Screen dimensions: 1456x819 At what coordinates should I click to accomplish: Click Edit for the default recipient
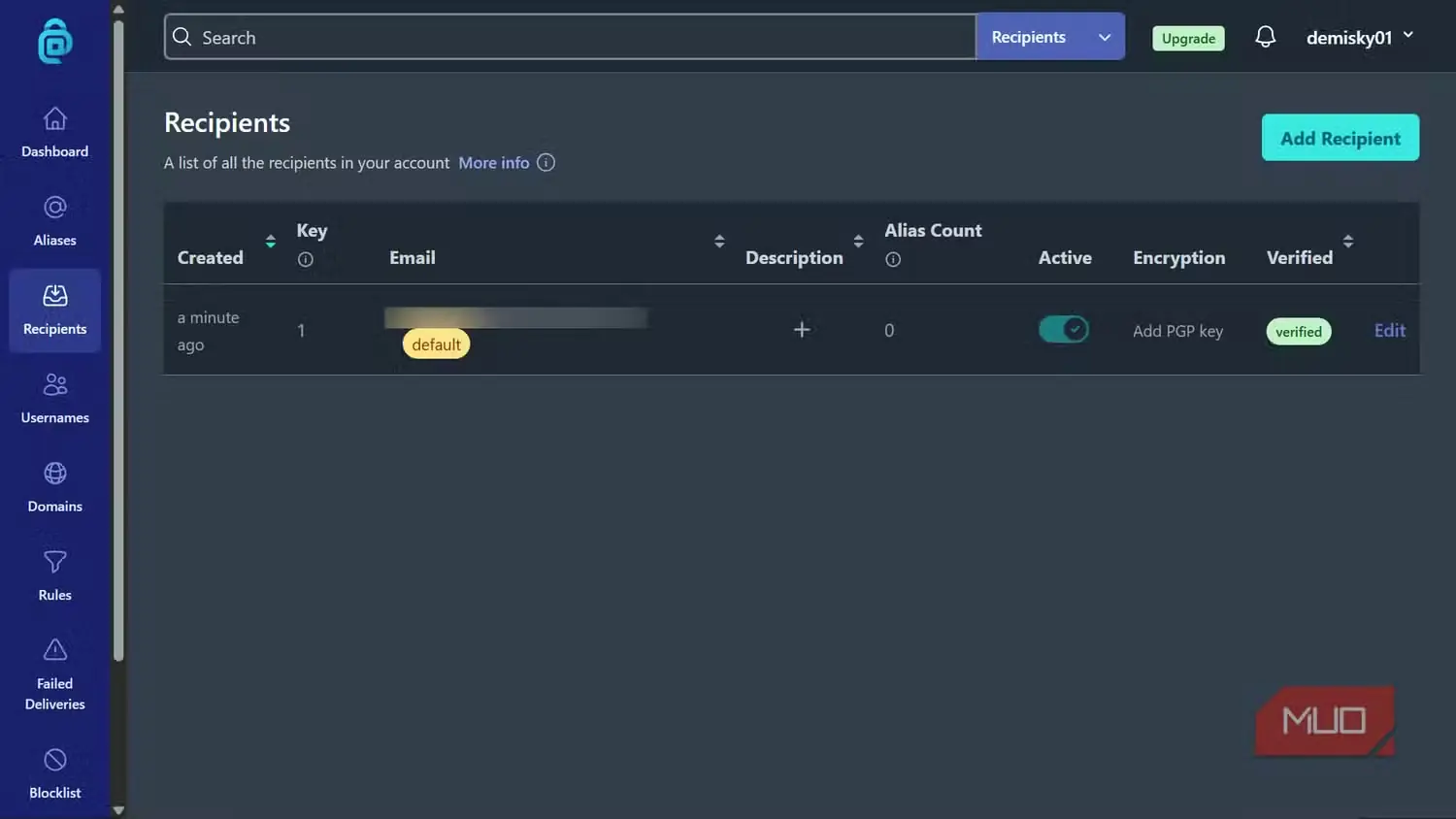point(1390,330)
